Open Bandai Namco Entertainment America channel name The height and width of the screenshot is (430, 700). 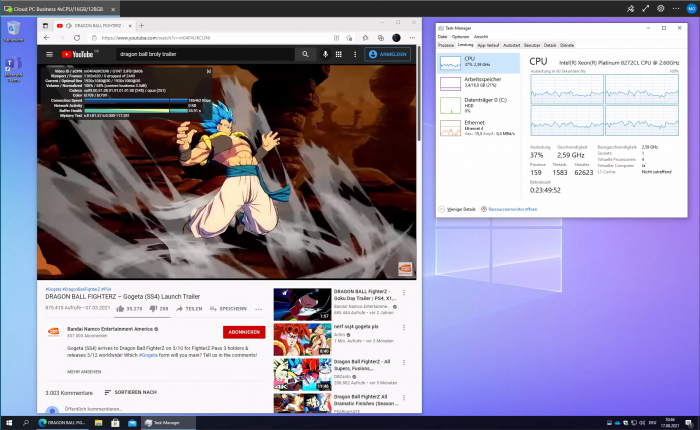110,329
